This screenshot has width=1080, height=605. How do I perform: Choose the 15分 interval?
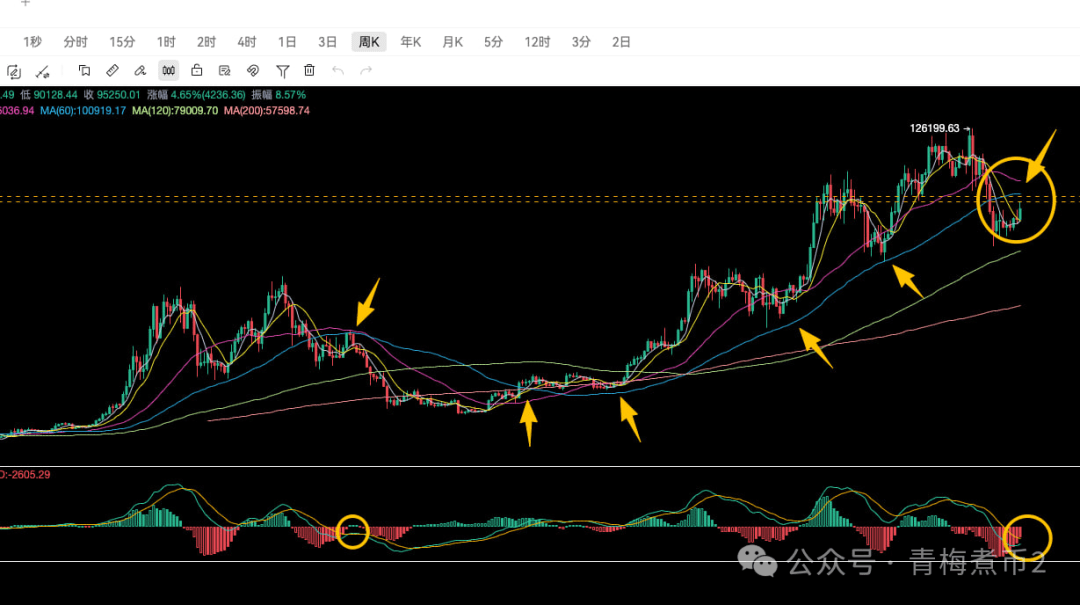coord(122,42)
